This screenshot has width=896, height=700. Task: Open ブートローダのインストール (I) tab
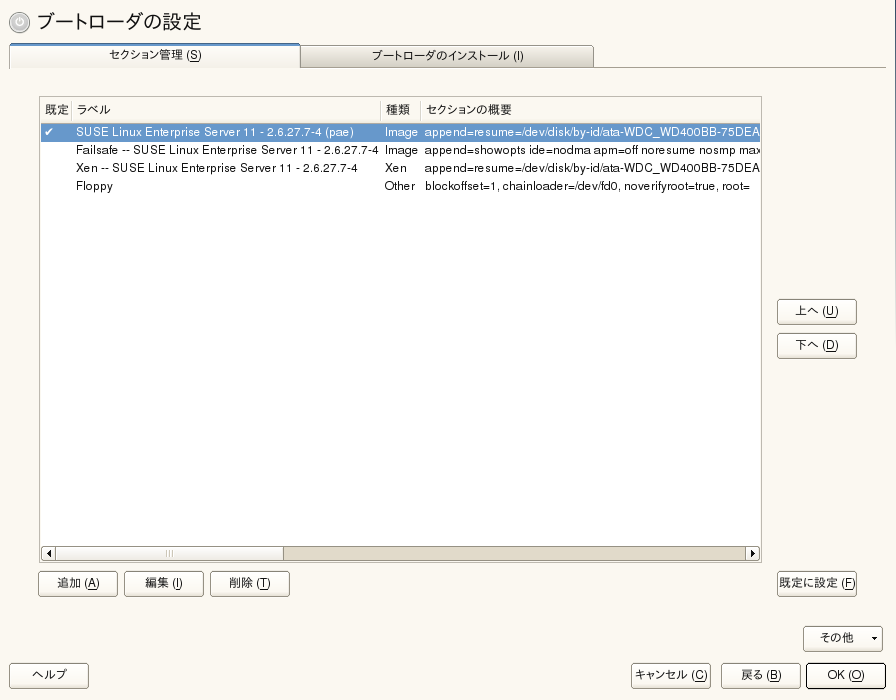point(447,56)
